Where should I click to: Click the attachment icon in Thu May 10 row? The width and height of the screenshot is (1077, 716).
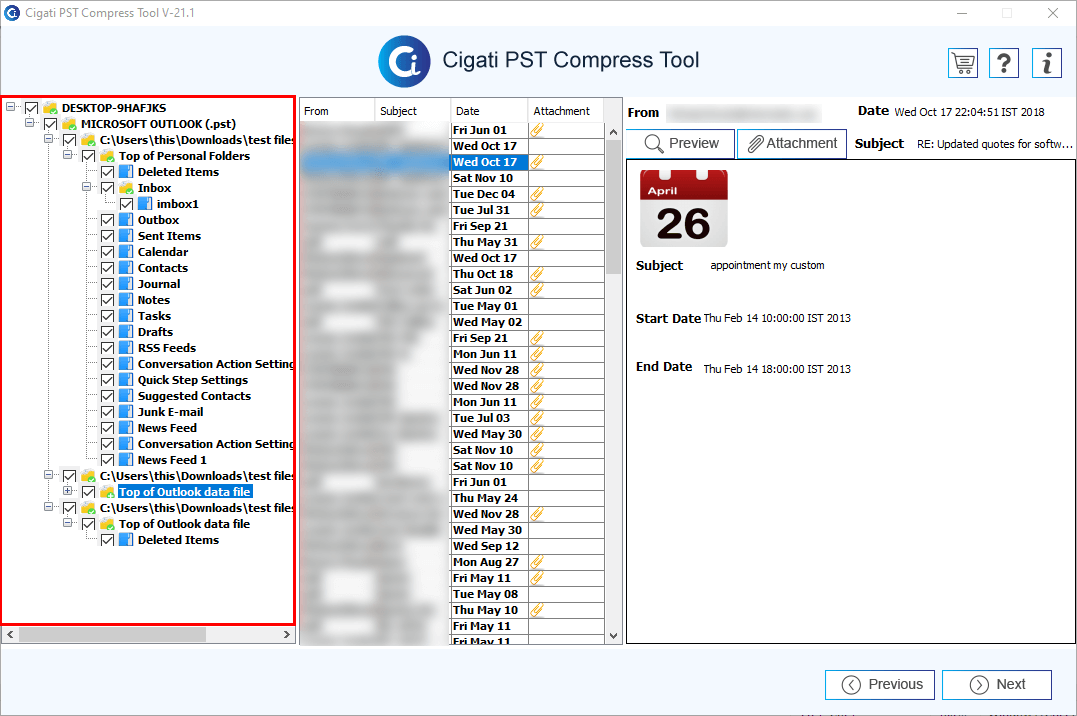[536, 609]
